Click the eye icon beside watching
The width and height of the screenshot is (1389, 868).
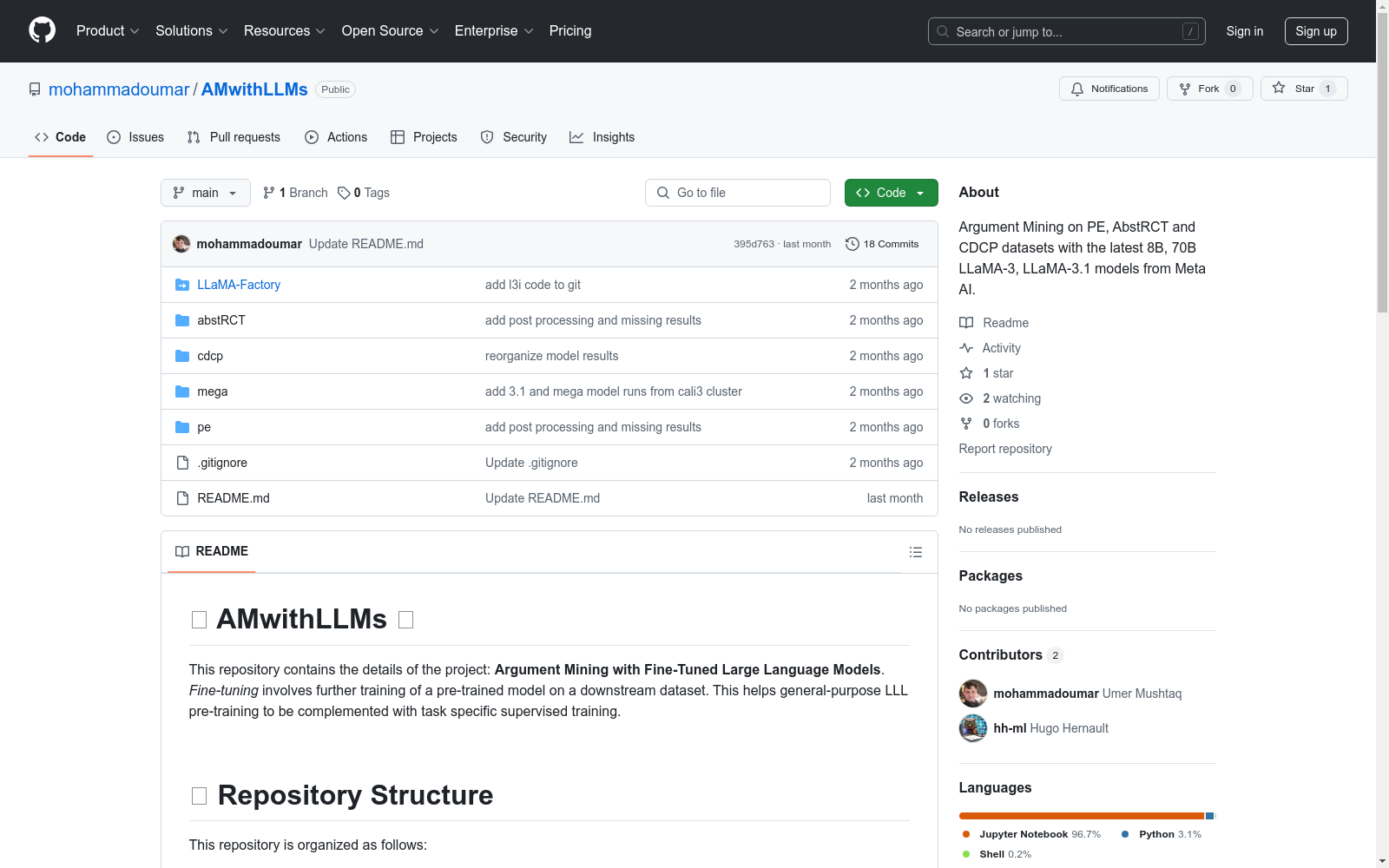tap(966, 398)
